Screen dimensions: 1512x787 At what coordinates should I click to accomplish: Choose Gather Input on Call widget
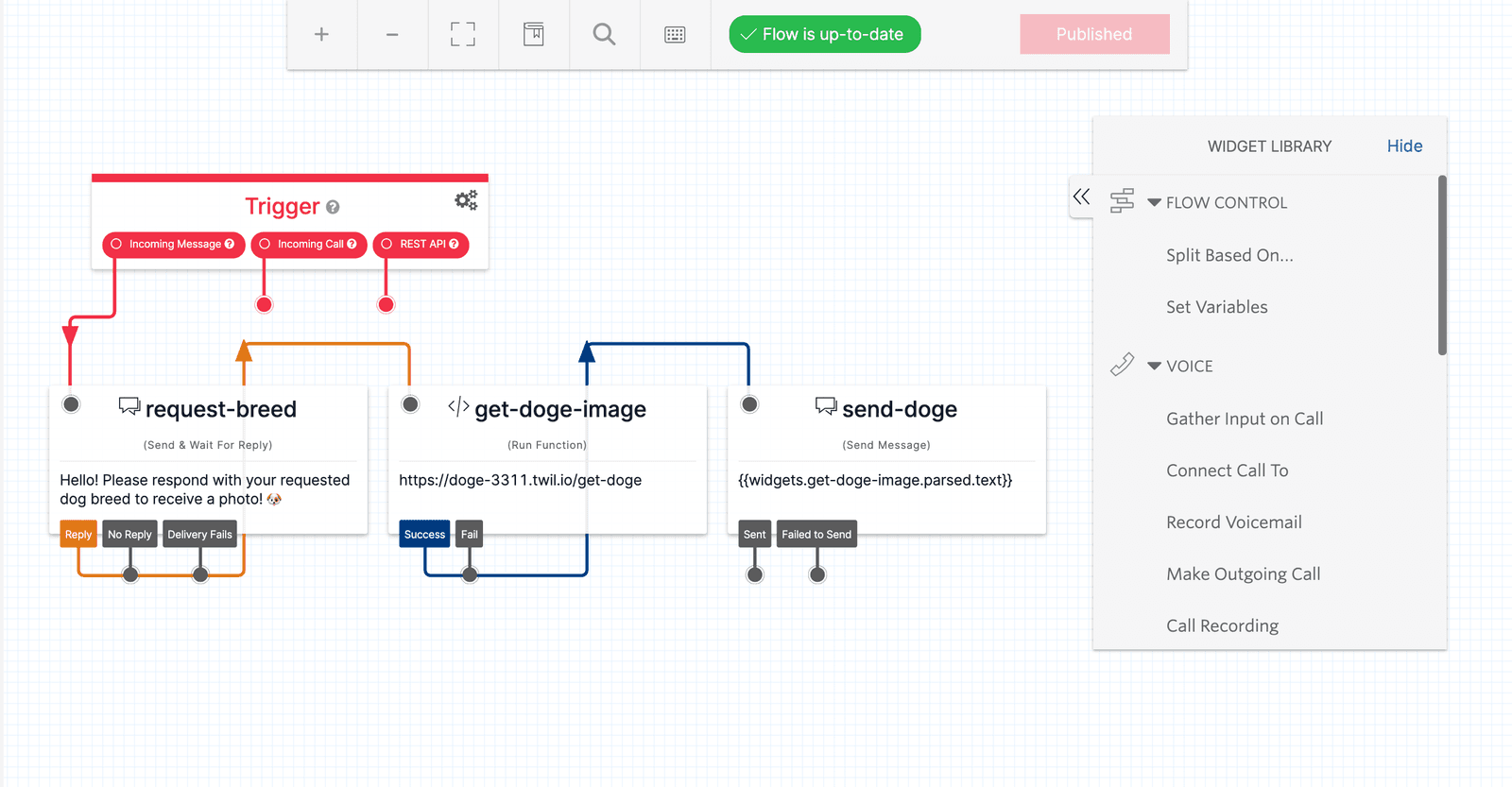pos(1245,419)
